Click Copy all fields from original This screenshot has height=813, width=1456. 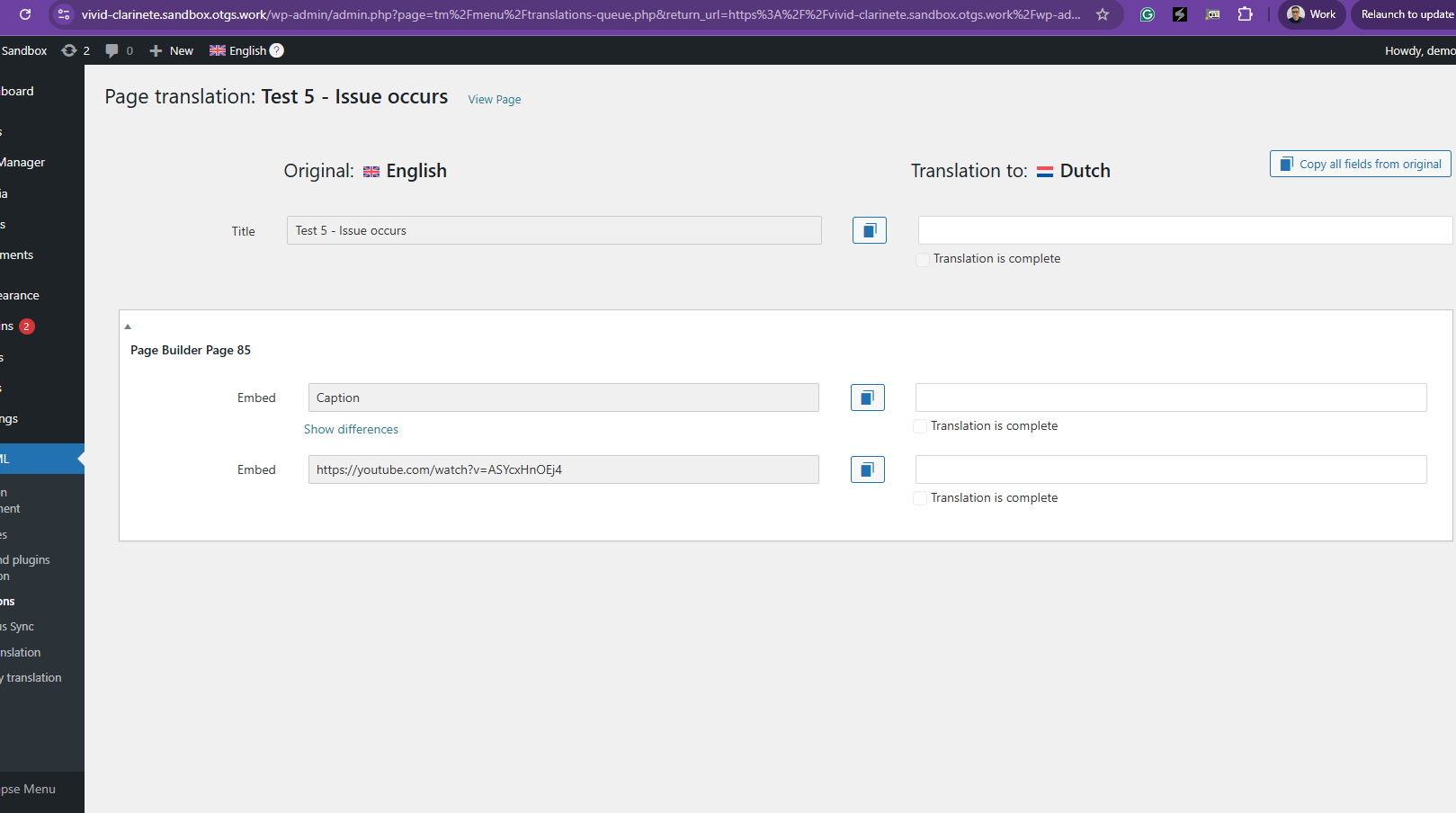1360,164
